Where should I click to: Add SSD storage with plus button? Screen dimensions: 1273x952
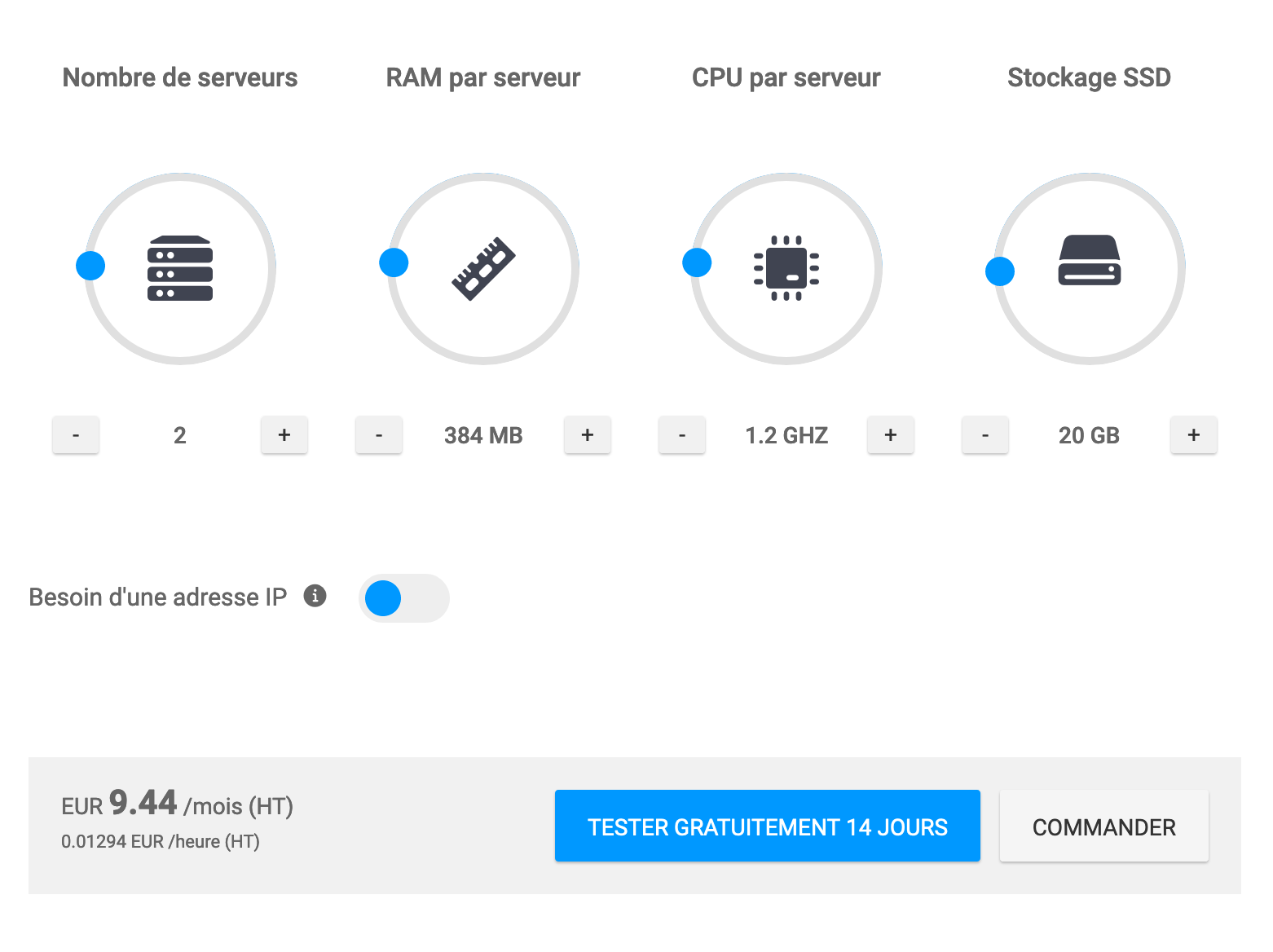click(x=1194, y=435)
